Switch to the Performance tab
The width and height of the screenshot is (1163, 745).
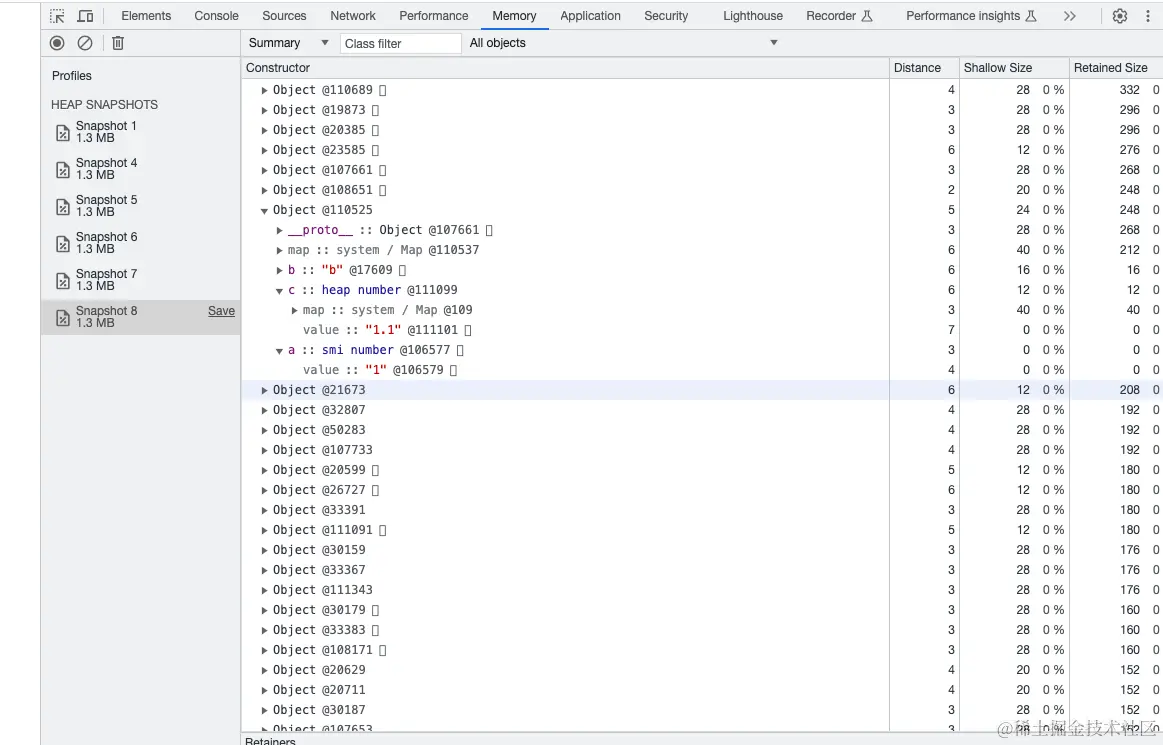(434, 16)
